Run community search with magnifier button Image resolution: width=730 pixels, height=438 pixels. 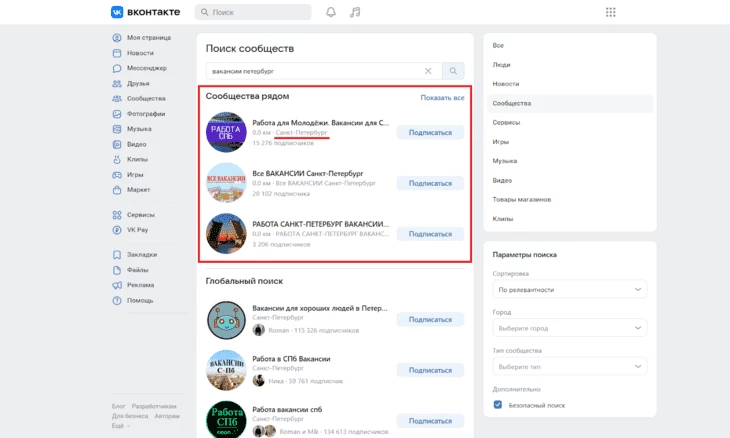(453, 71)
